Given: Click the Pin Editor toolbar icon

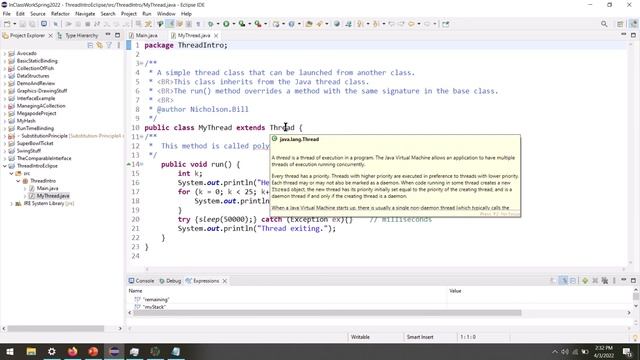Looking at the screenshot, I should point(446,24).
